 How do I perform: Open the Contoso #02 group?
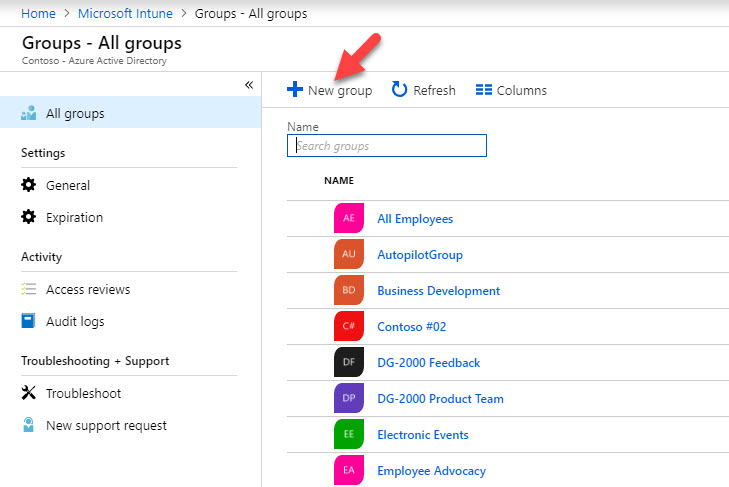click(411, 327)
